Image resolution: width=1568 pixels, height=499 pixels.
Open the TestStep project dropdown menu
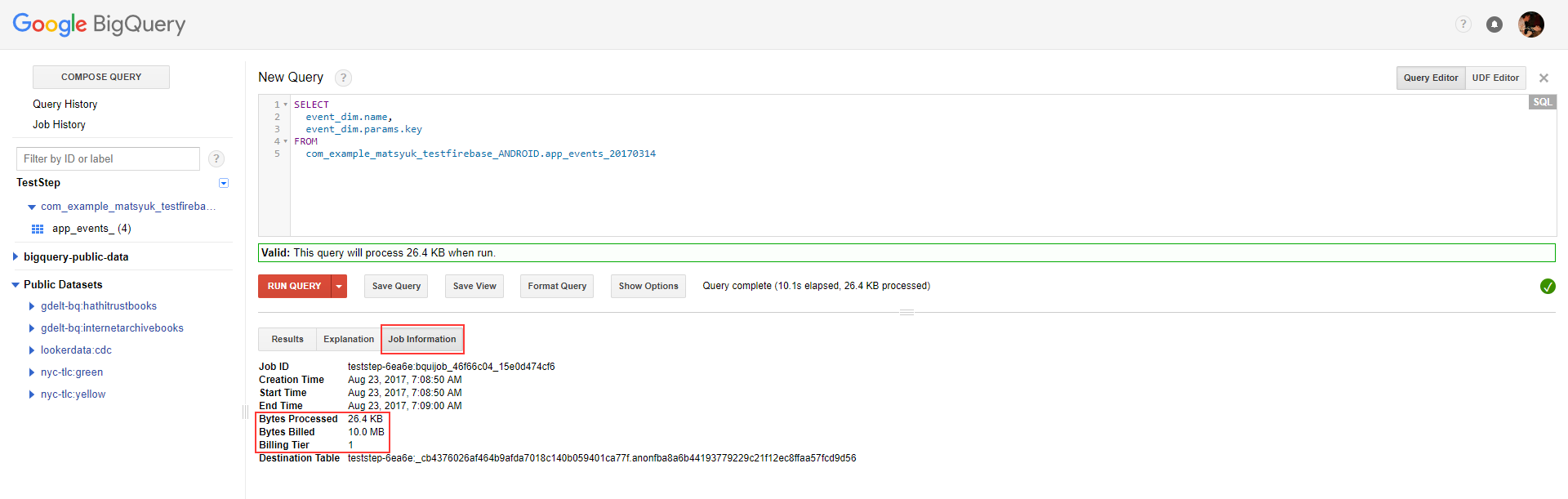[x=224, y=183]
